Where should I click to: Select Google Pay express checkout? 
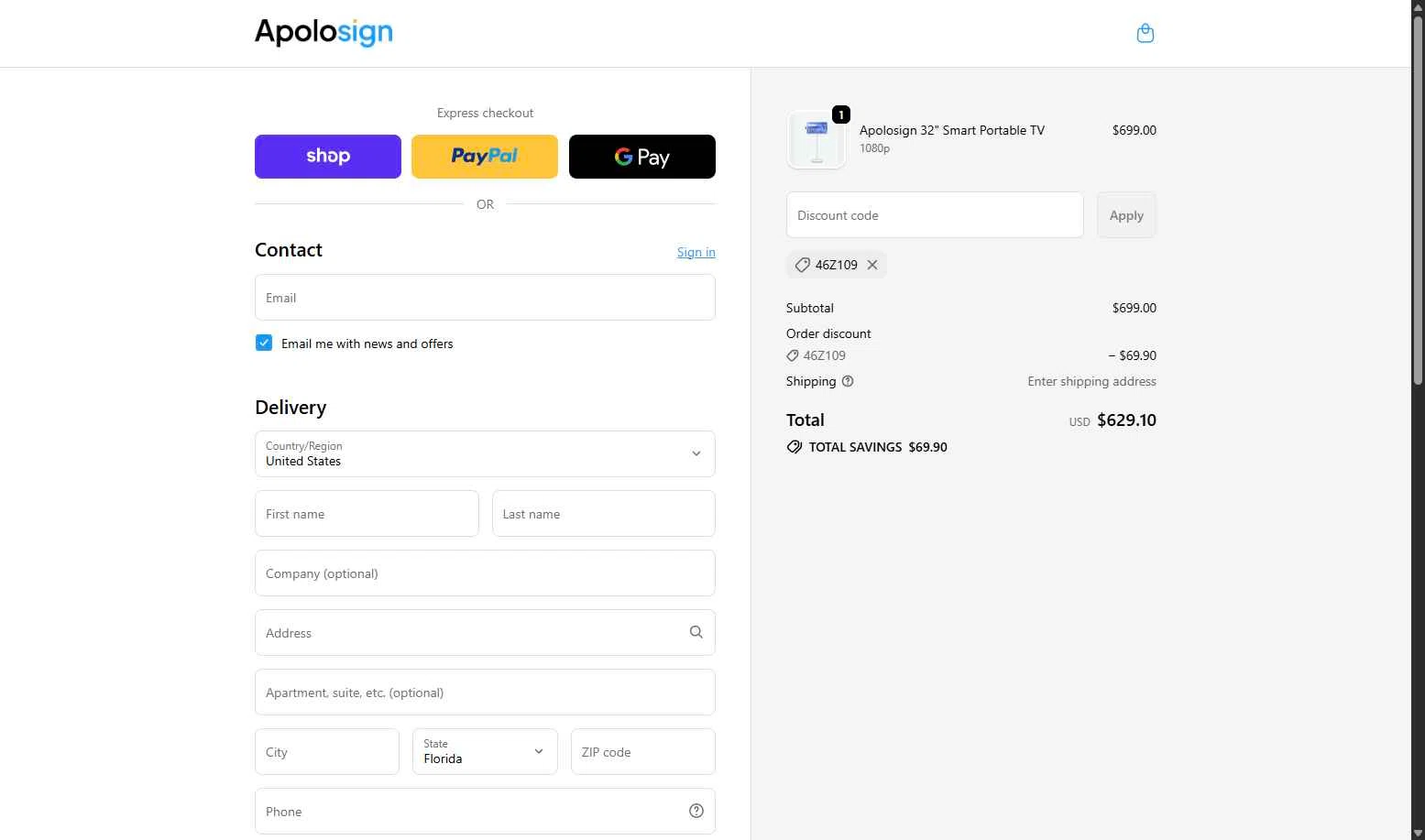click(642, 157)
